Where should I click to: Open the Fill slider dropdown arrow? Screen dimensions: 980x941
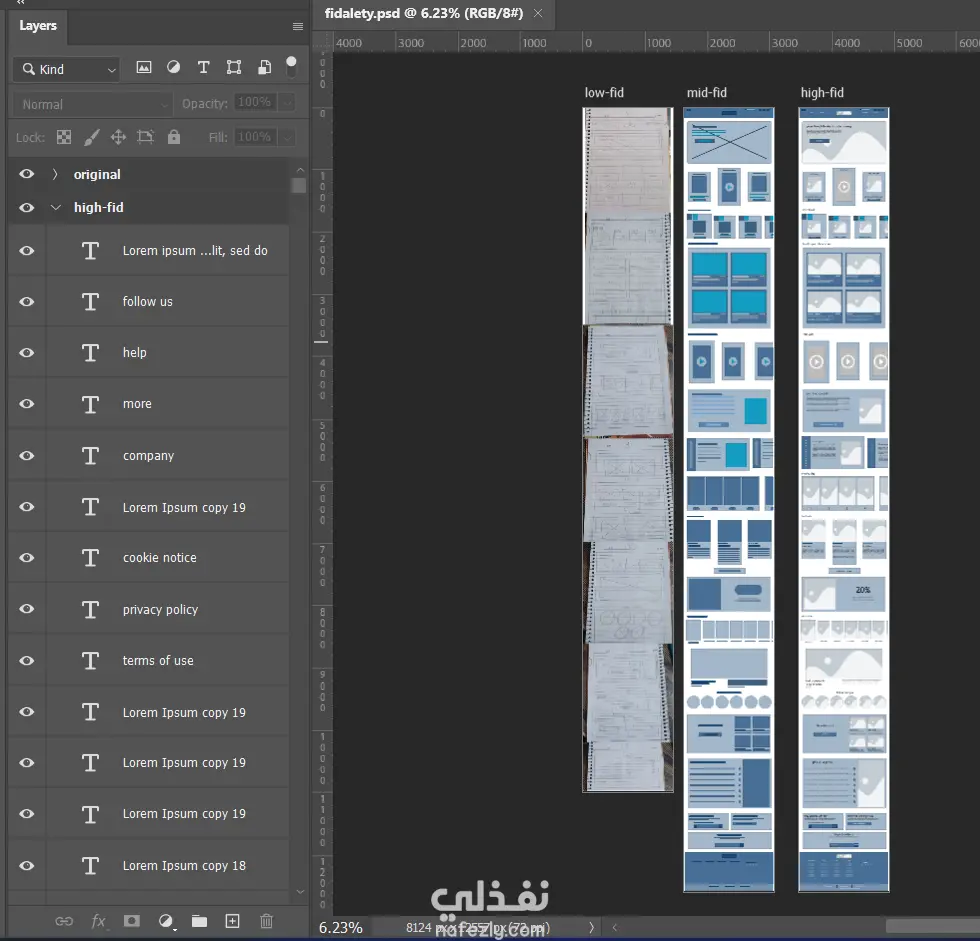coord(287,137)
